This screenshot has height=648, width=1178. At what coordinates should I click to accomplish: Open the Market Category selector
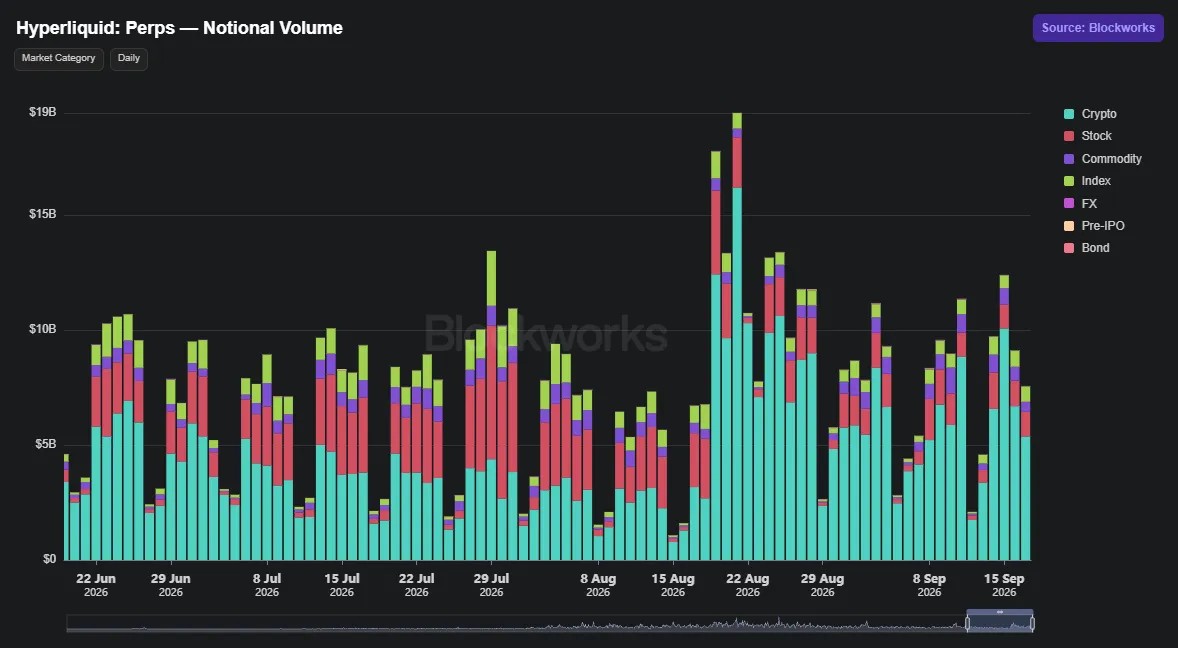(x=59, y=59)
